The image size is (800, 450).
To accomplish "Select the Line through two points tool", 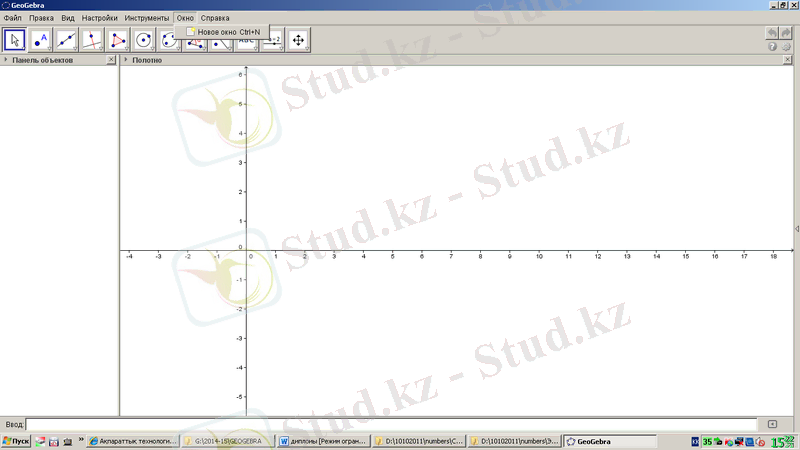I will (66, 40).
